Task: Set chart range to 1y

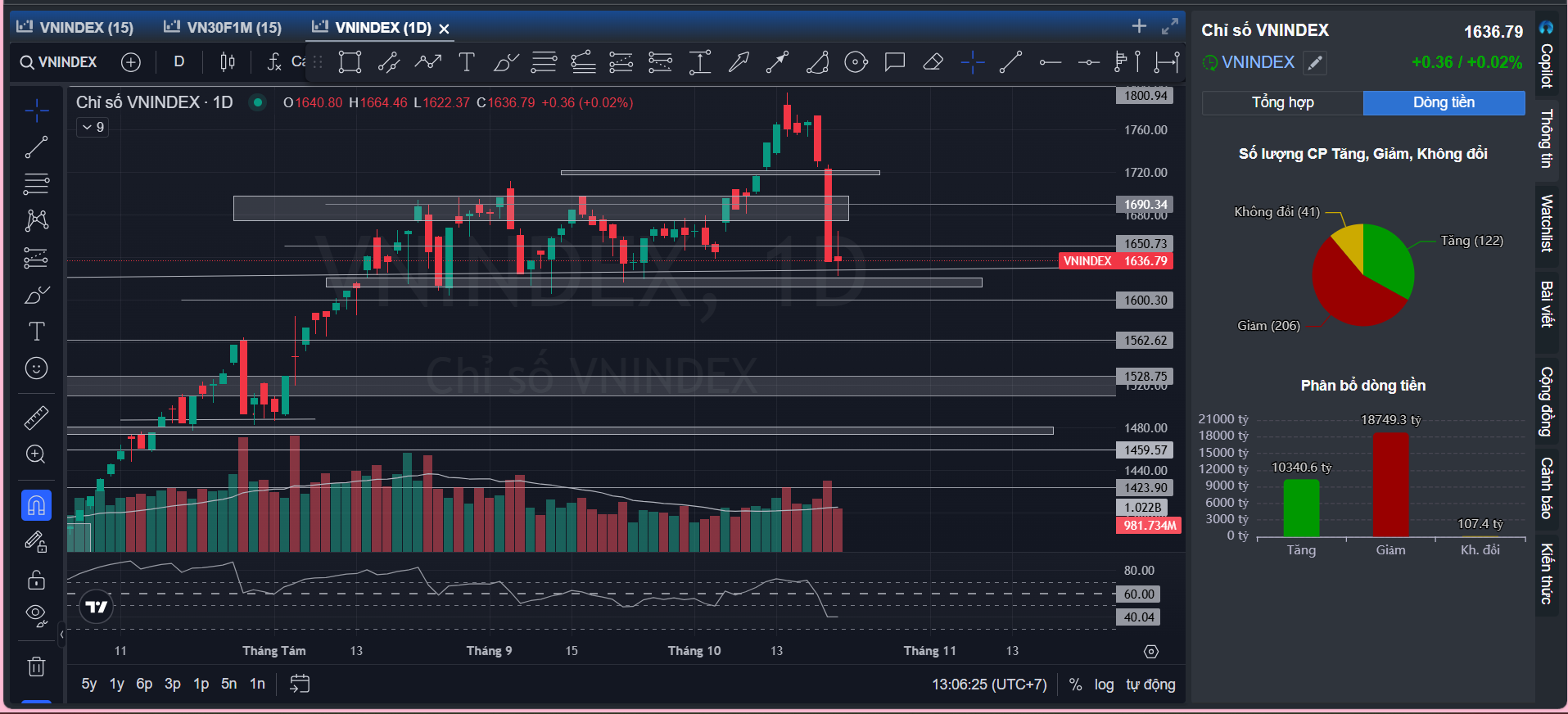Action: pos(117,684)
